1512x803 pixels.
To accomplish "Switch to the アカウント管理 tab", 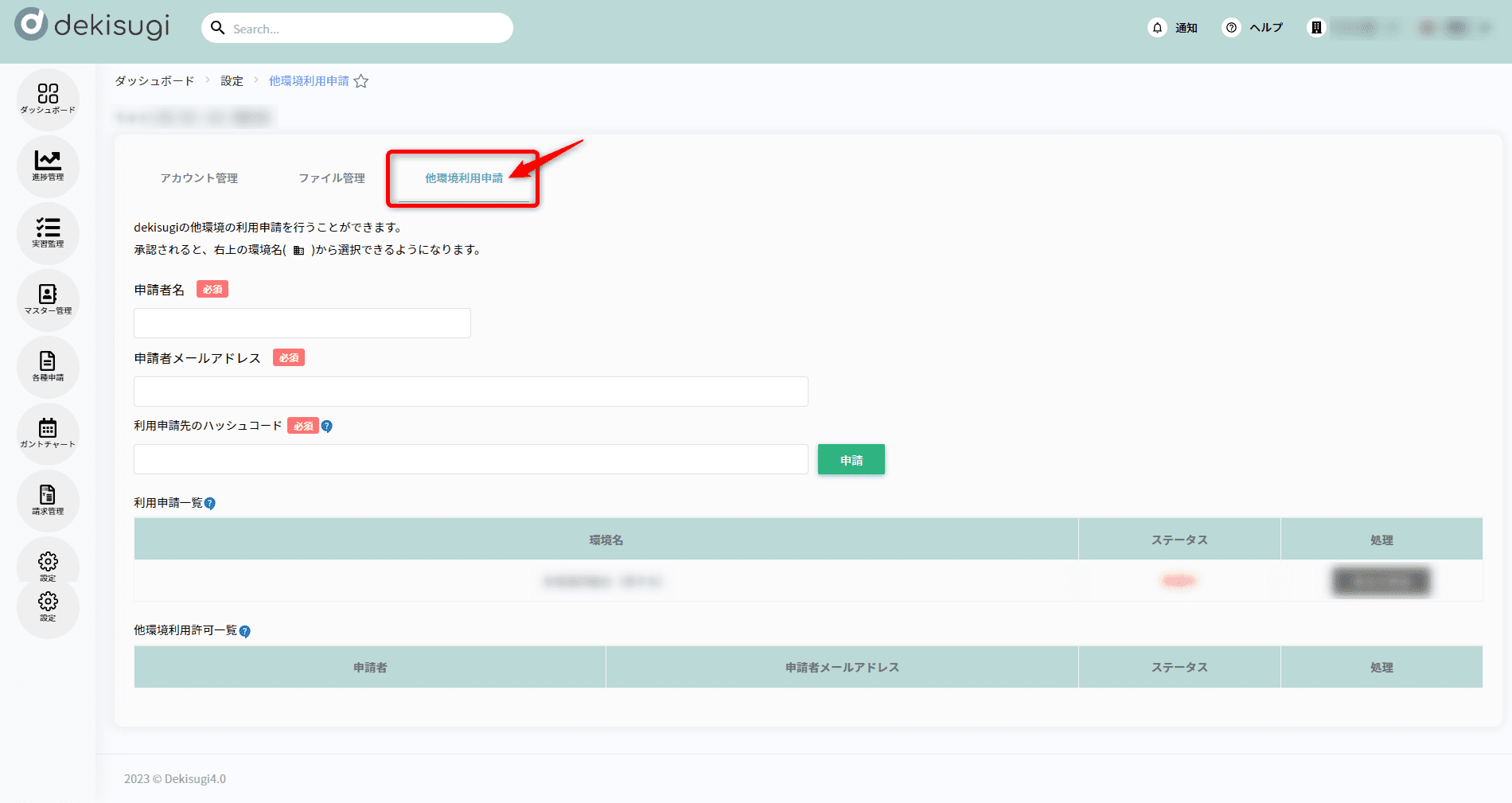I will (199, 178).
